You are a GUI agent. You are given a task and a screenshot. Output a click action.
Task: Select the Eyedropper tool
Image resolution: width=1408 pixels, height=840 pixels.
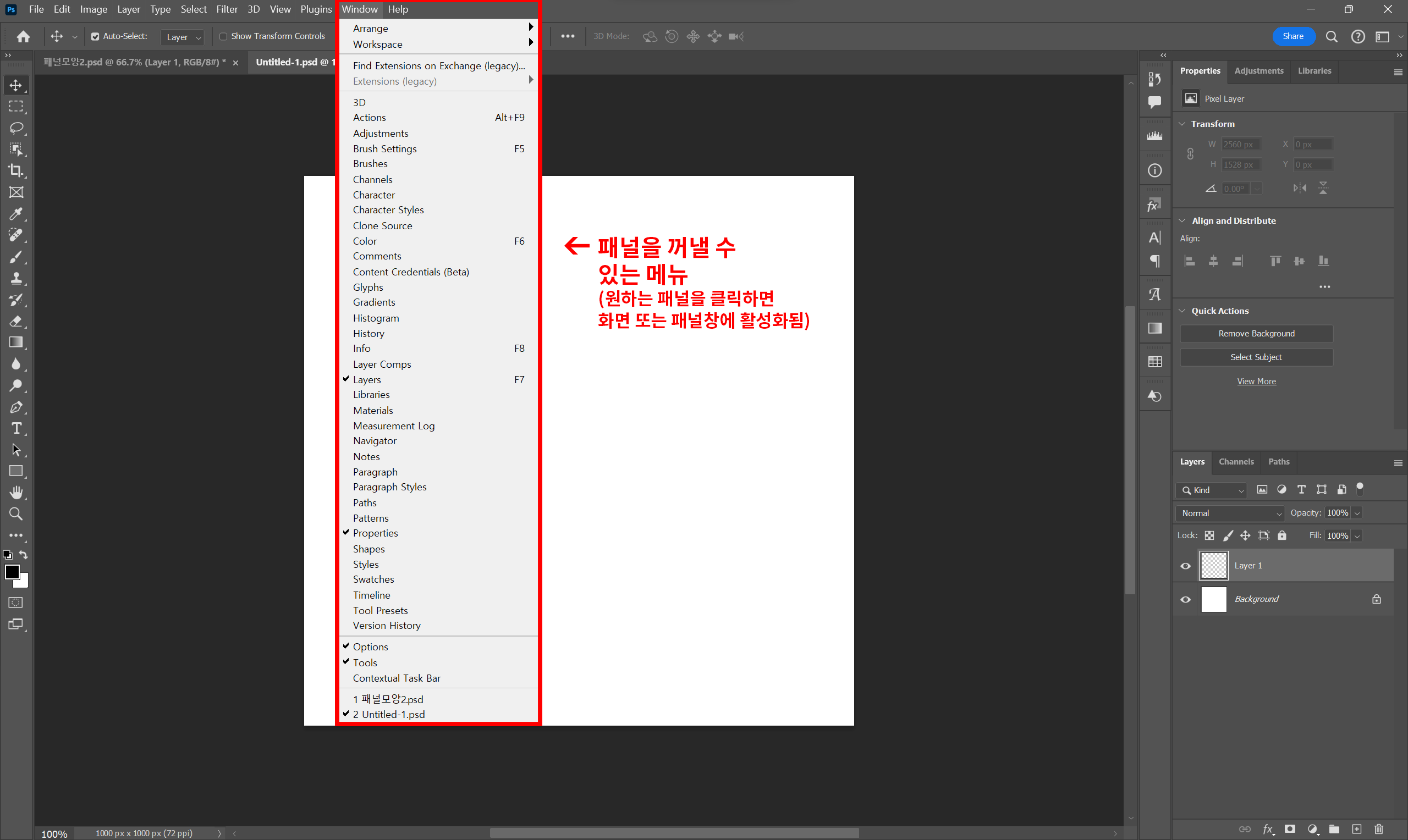click(16, 213)
